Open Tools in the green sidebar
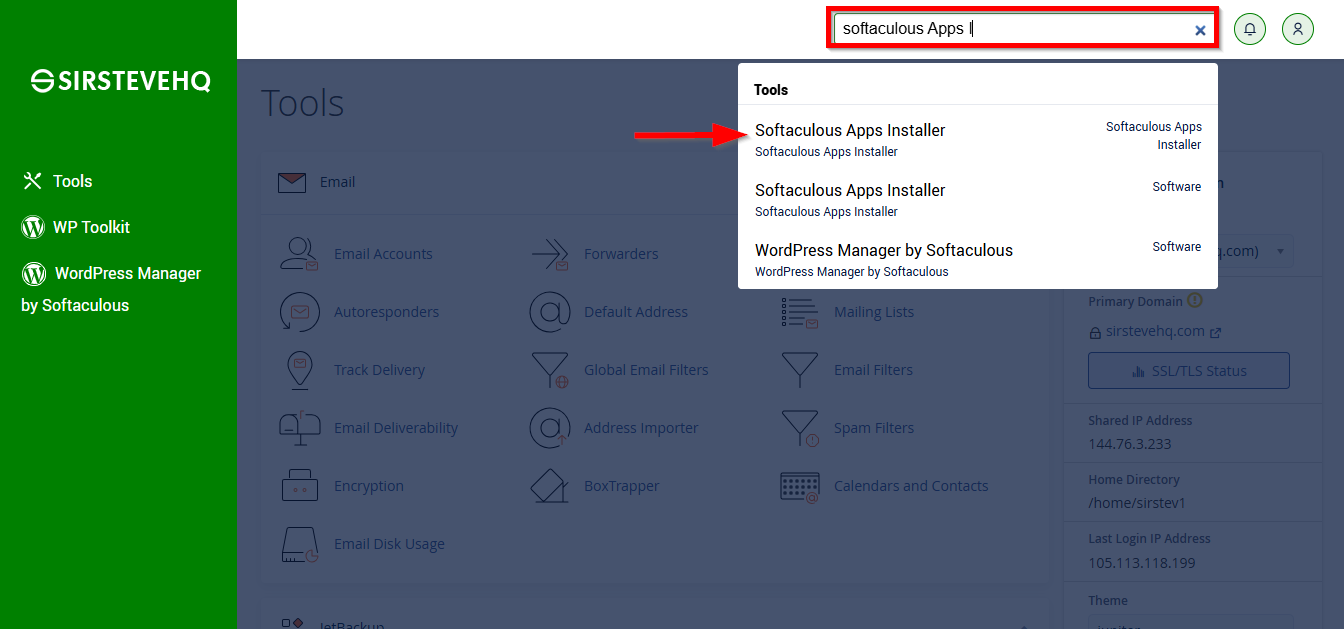This screenshot has height=629, width=1344. (x=58, y=181)
